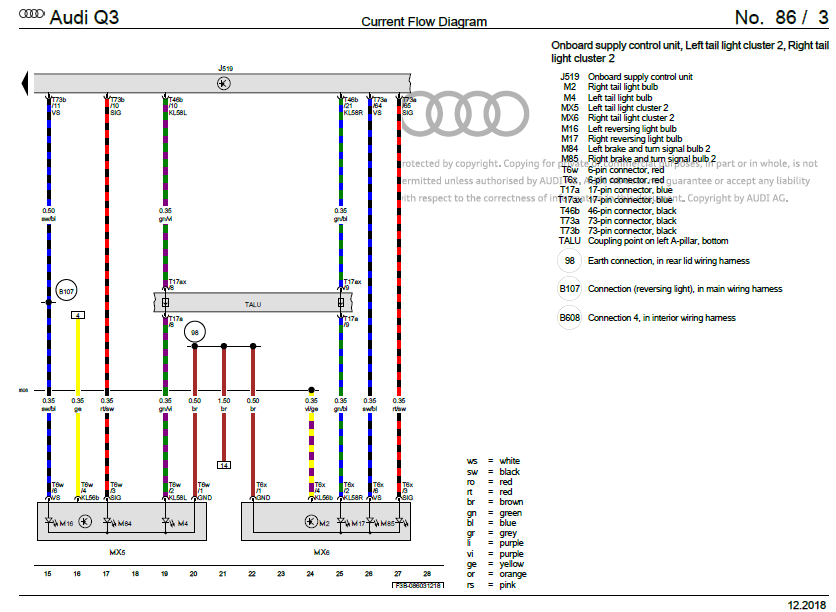Expand the TALU coupling point bar
The width and height of the screenshot is (836, 612).
[x=253, y=301]
